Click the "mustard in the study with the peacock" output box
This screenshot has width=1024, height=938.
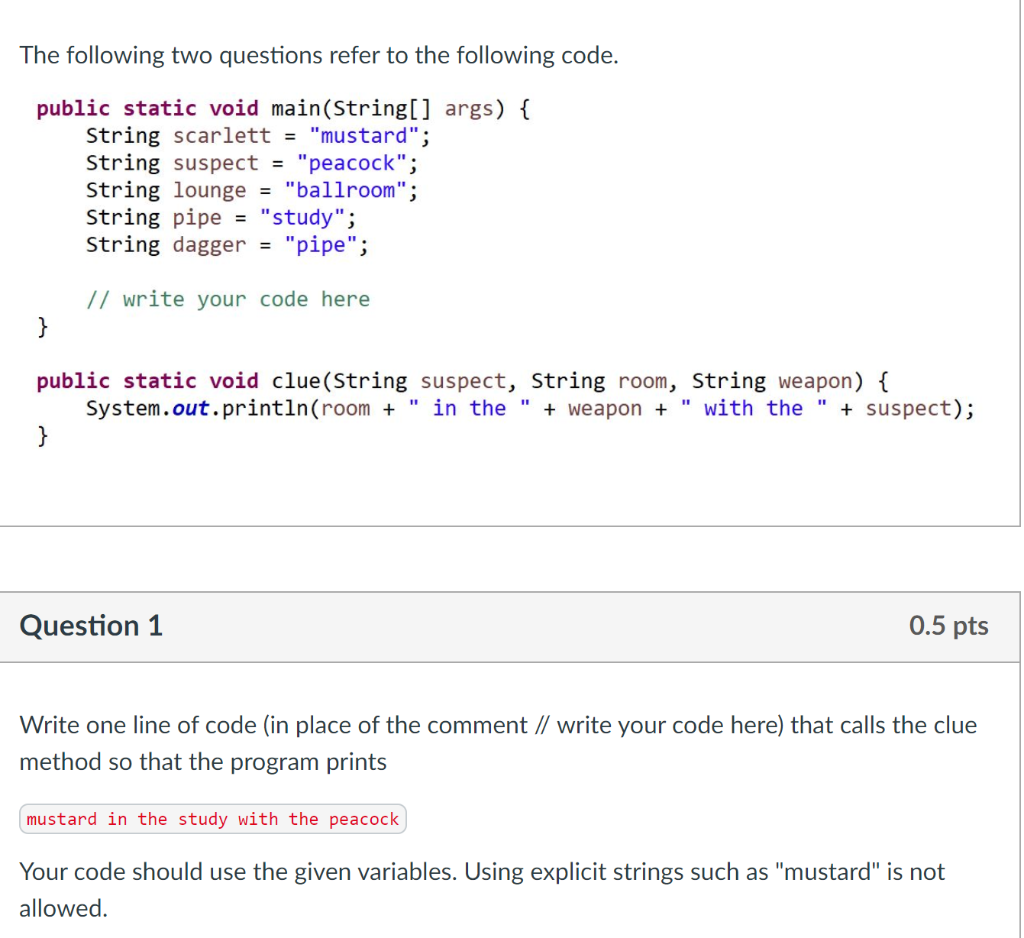[x=211, y=818]
